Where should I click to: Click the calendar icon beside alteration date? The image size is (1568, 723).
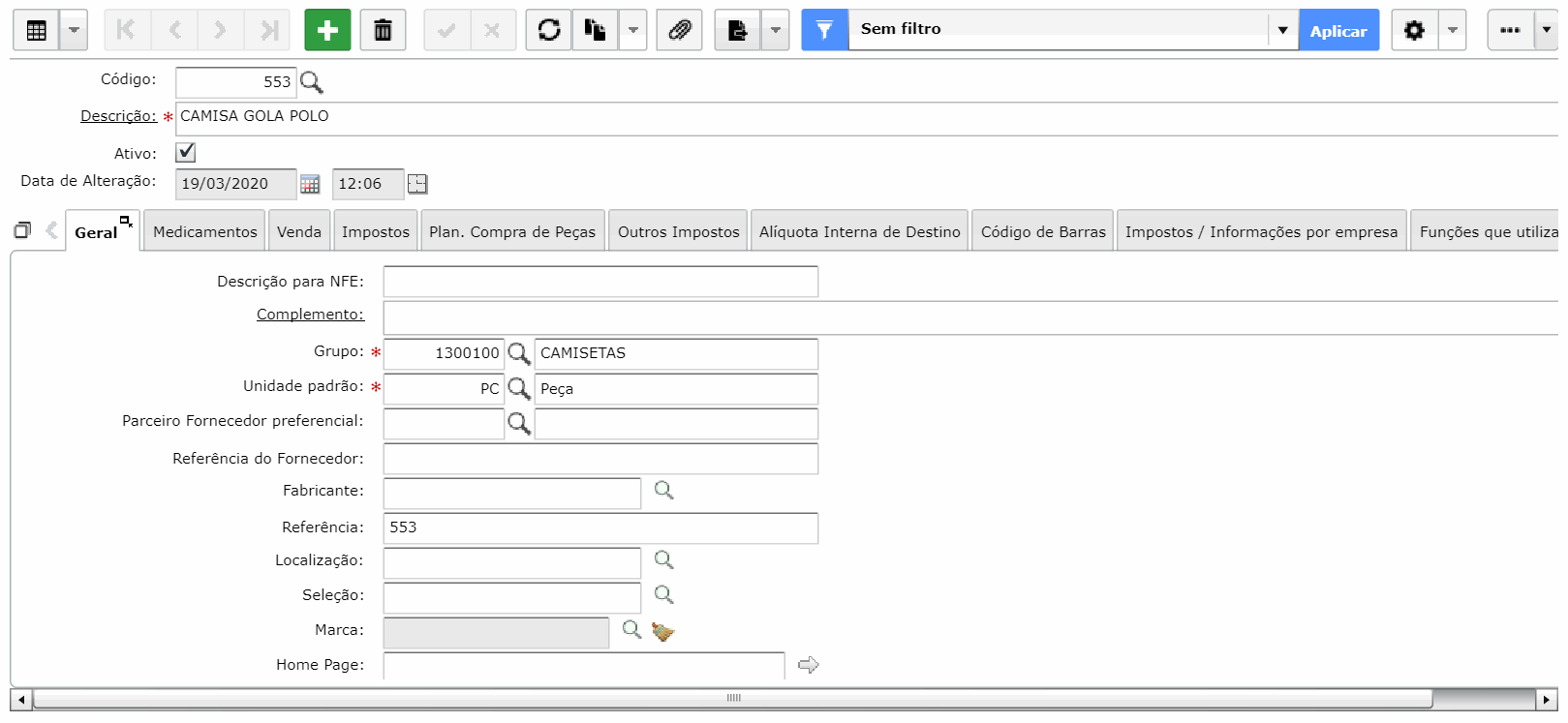[x=310, y=184]
